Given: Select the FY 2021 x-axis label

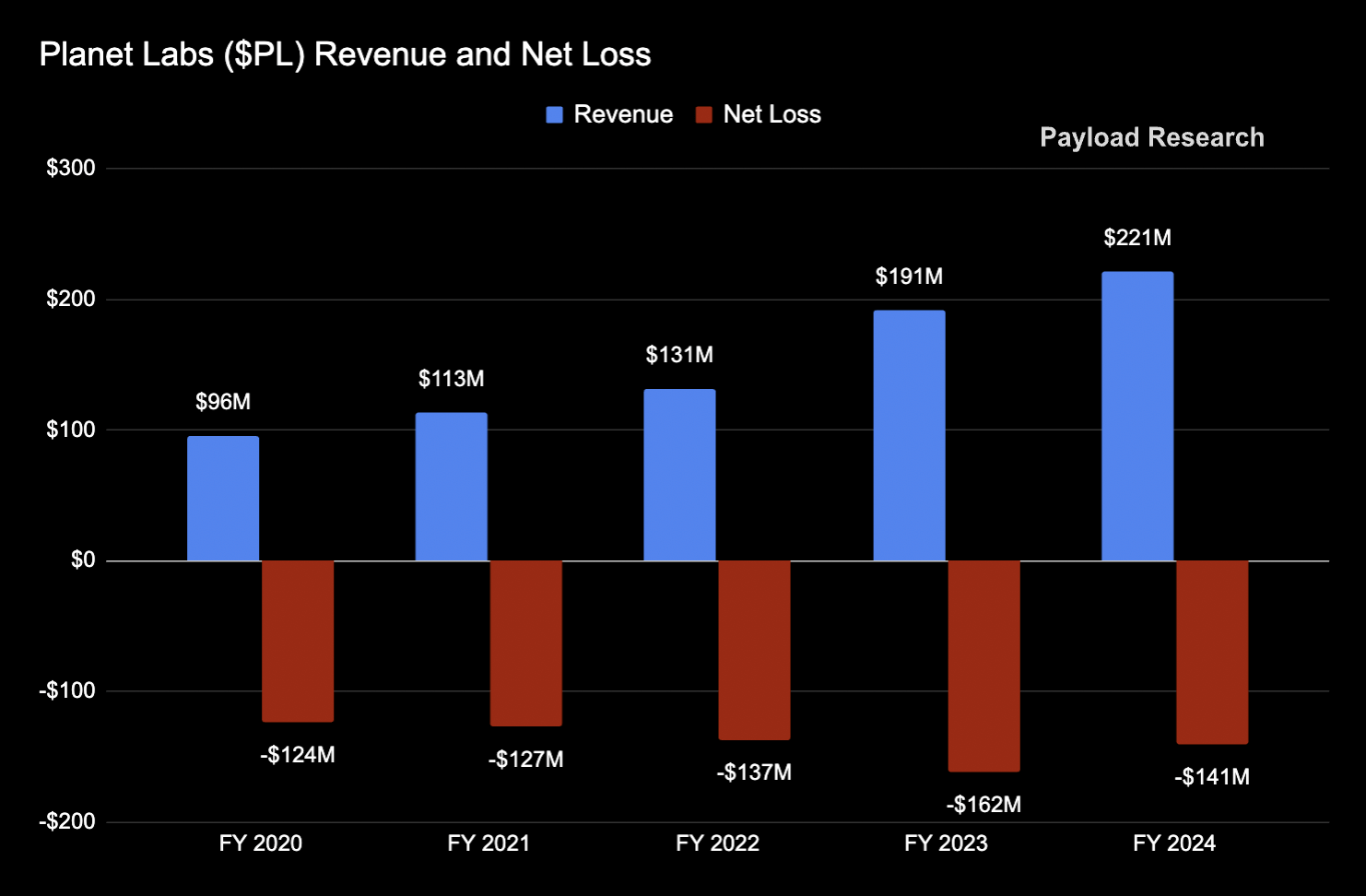Looking at the screenshot, I should [x=489, y=843].
